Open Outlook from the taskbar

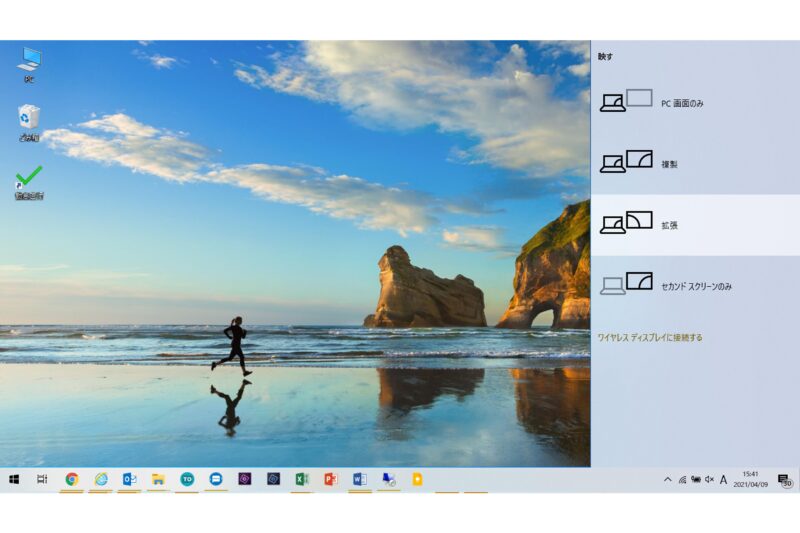(x=130, y=480)
